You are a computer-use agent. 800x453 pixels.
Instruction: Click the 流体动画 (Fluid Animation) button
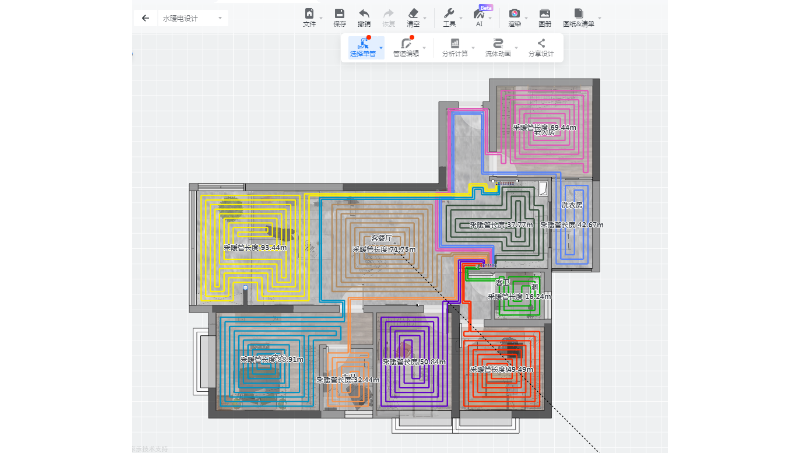[x=498, y=47]
